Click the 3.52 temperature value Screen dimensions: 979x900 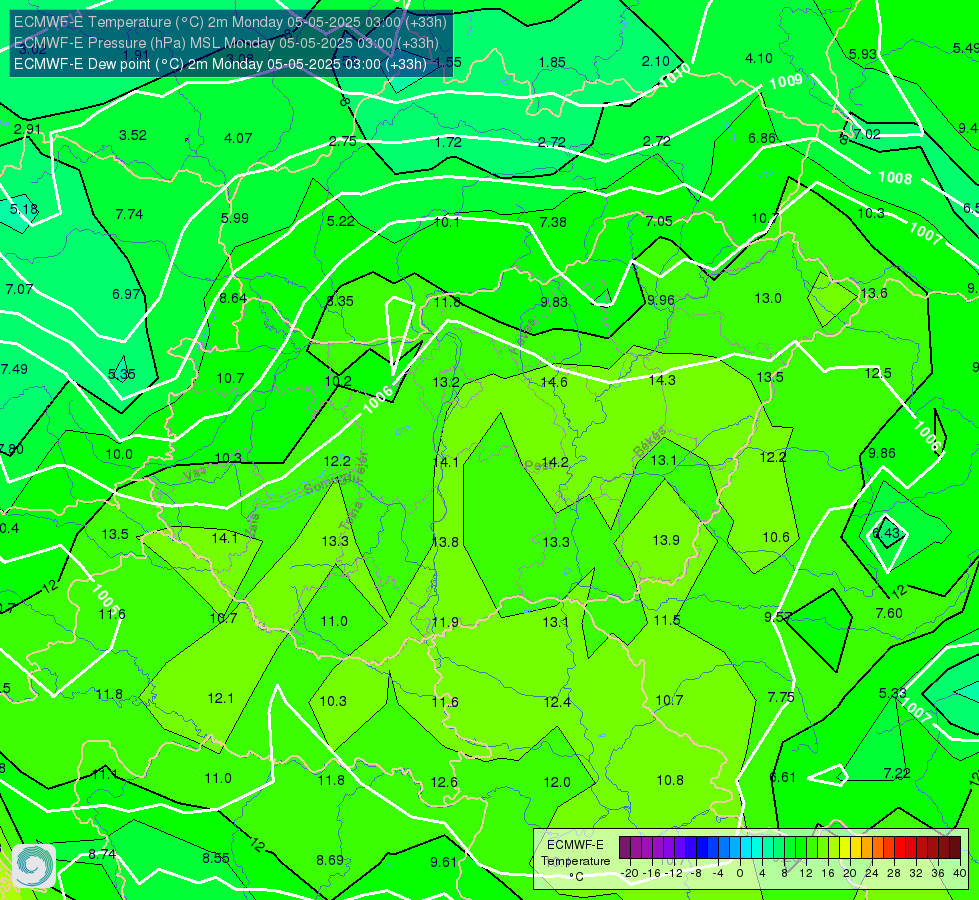(132, 136)
